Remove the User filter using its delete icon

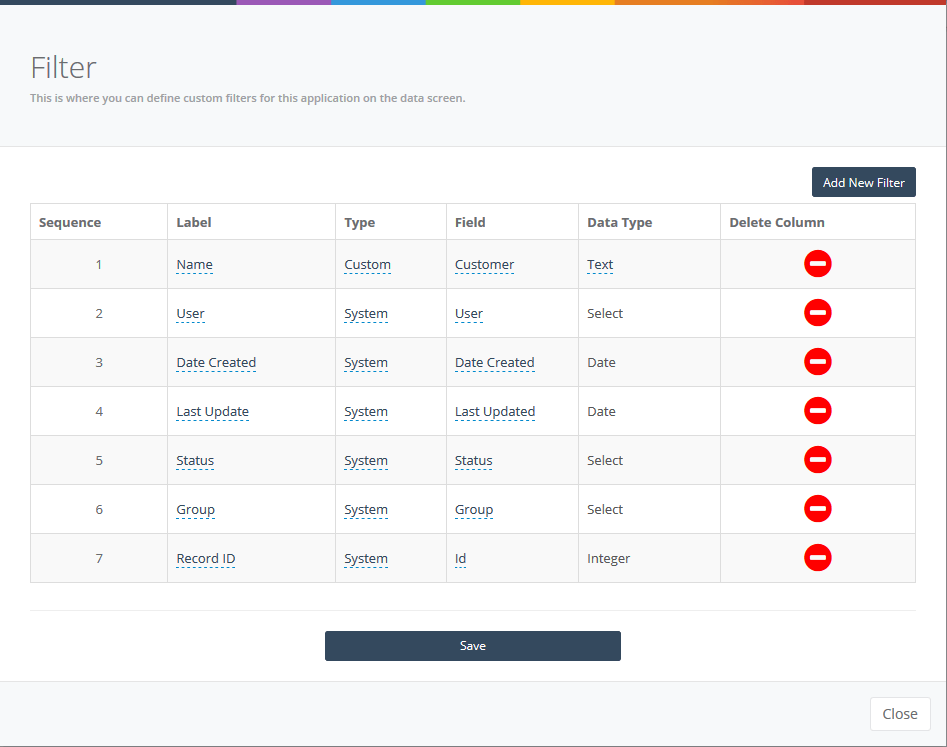817,313
